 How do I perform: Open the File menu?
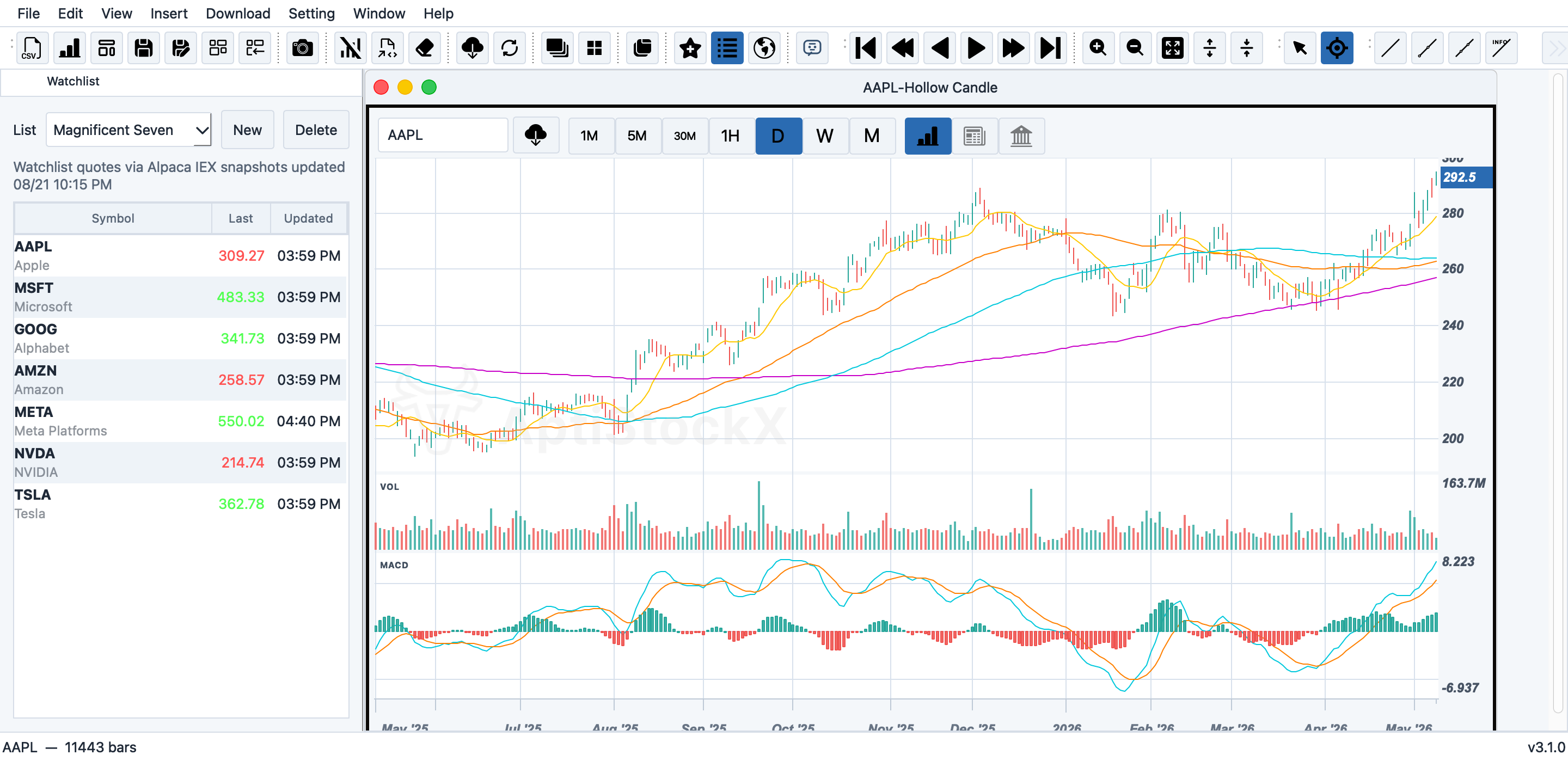tap(29, 14)
